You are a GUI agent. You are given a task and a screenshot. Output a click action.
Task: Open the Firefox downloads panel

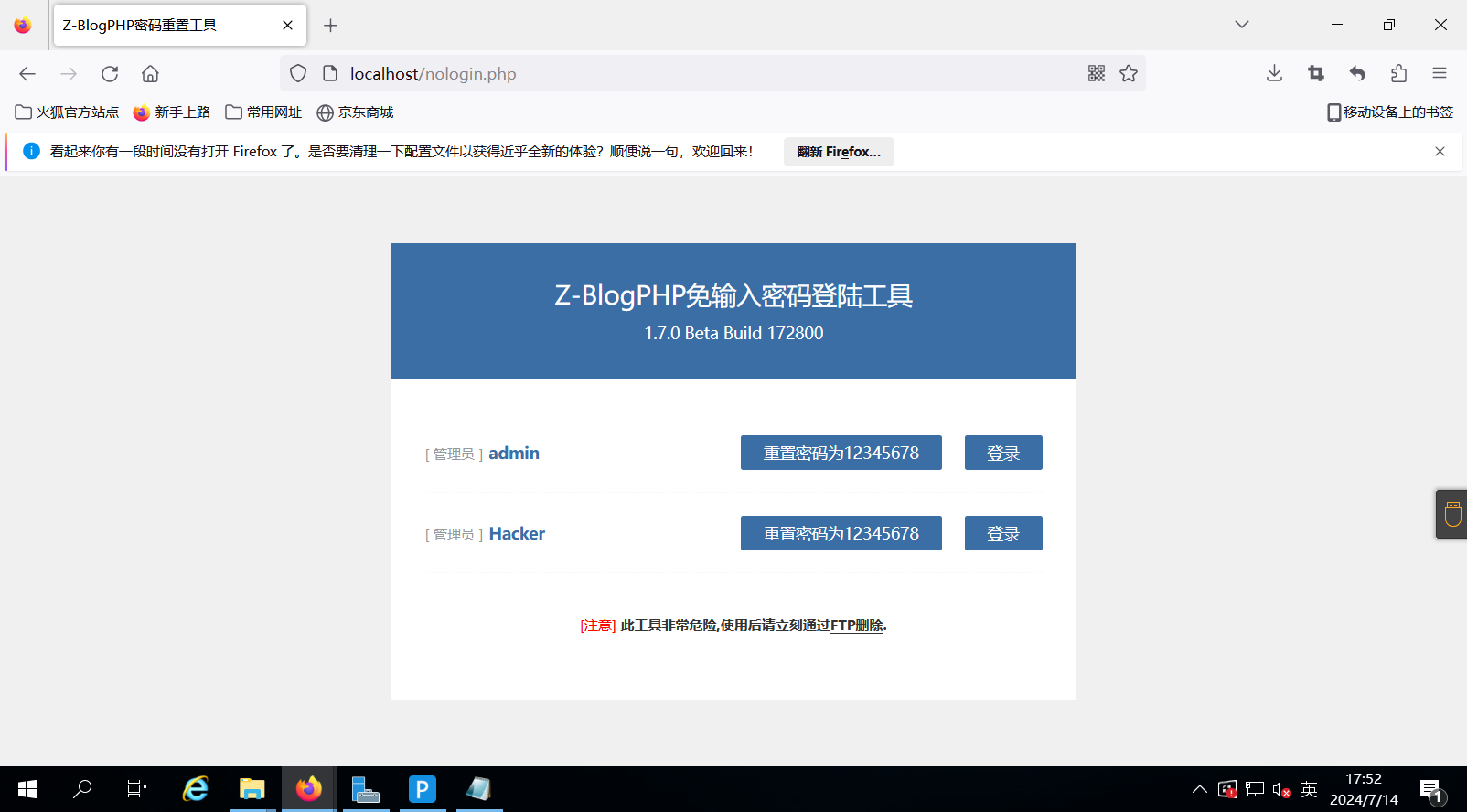tap(1274, 74)
